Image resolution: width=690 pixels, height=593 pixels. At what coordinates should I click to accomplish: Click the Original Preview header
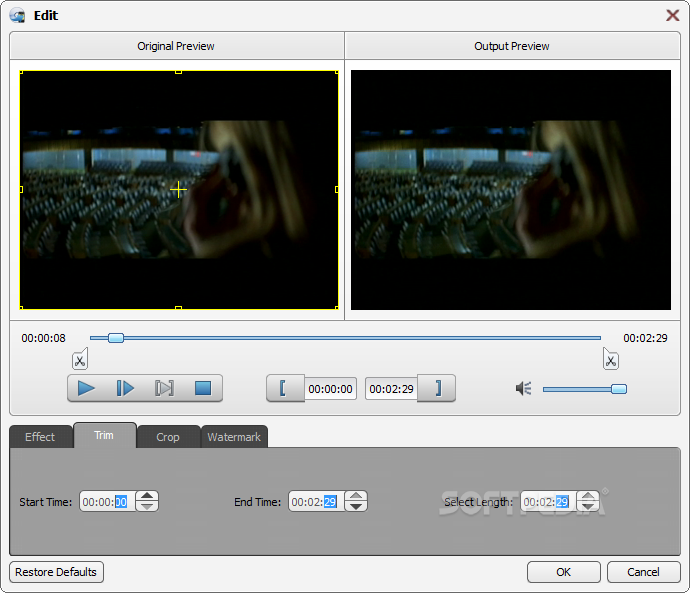[176, 46]
